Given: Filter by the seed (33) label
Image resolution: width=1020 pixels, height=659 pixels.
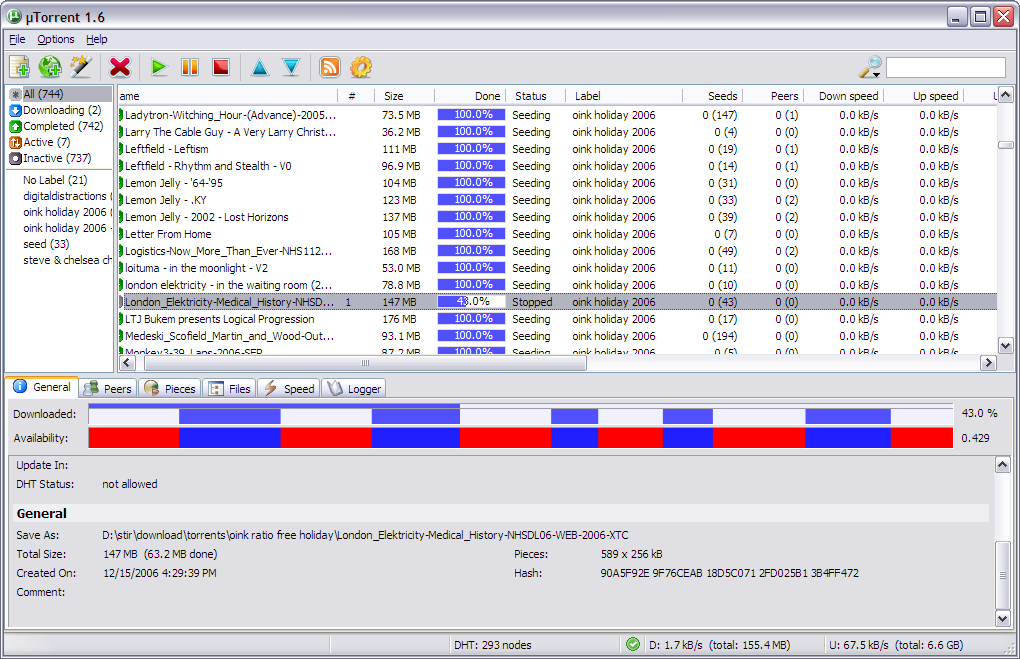Looking at the screenshot, I should (x=46, y=244).
